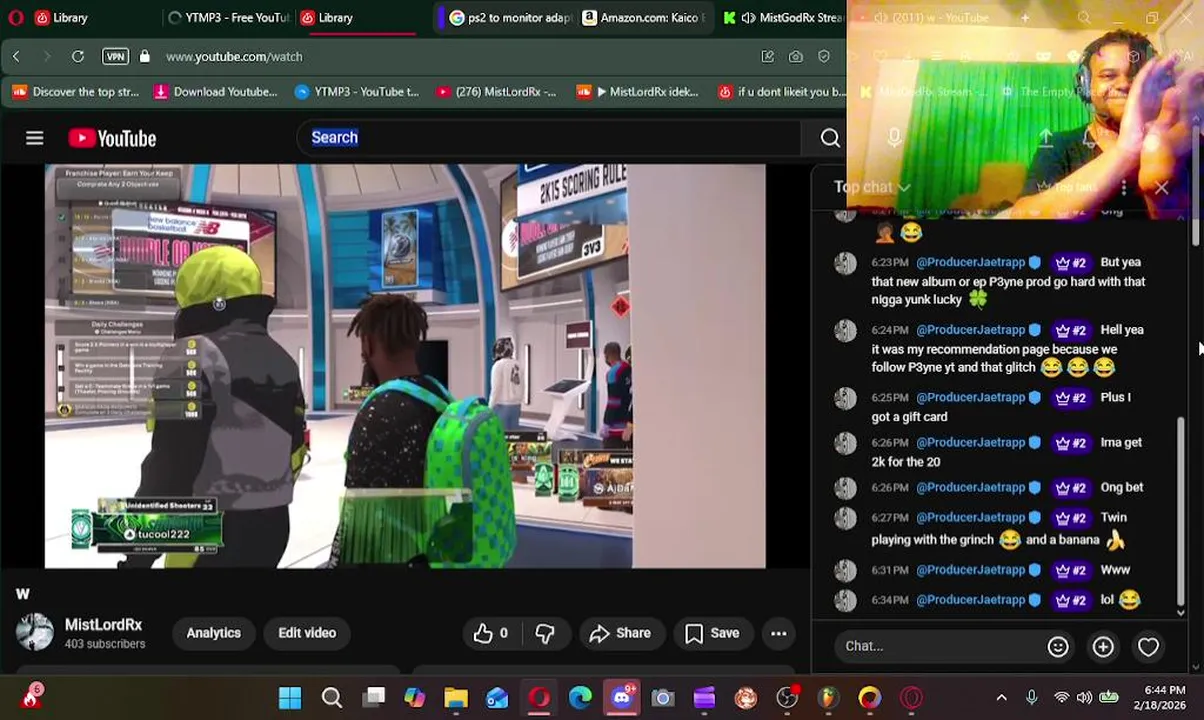Open the MistLordRx channel name link
This screenshot has height=720, width=1204.
click(103, 624)
